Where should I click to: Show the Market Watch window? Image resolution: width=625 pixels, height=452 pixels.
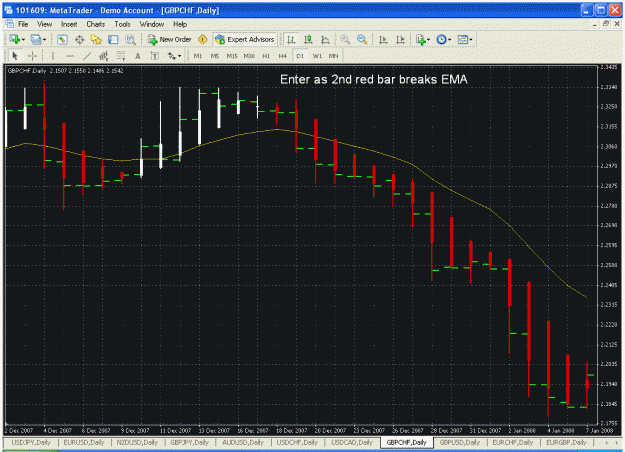point(62,39)
